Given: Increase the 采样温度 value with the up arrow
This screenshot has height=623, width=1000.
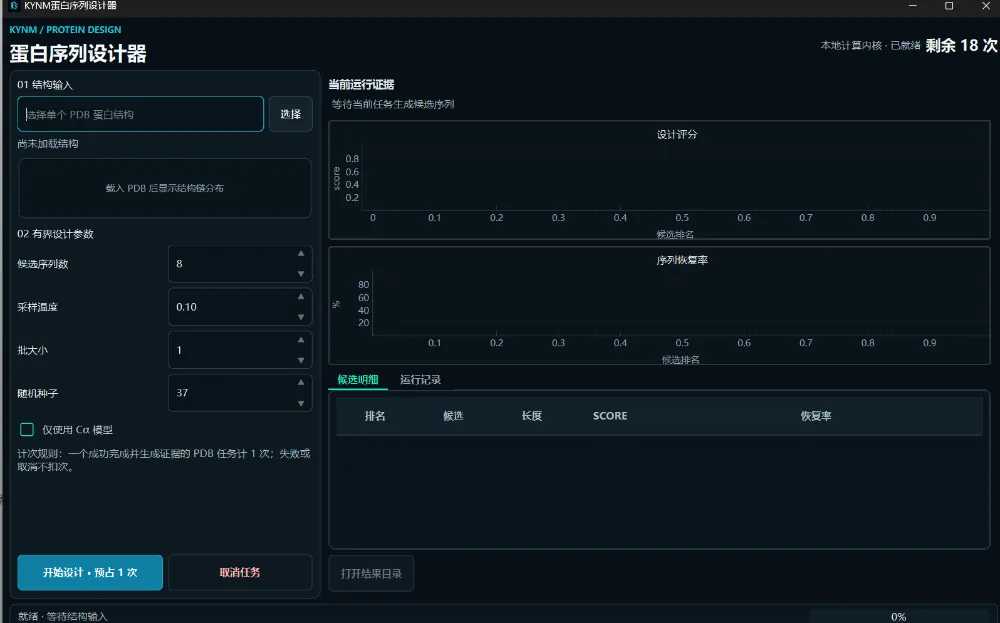Looking at the screenshot, I should (x=301, y=297).
